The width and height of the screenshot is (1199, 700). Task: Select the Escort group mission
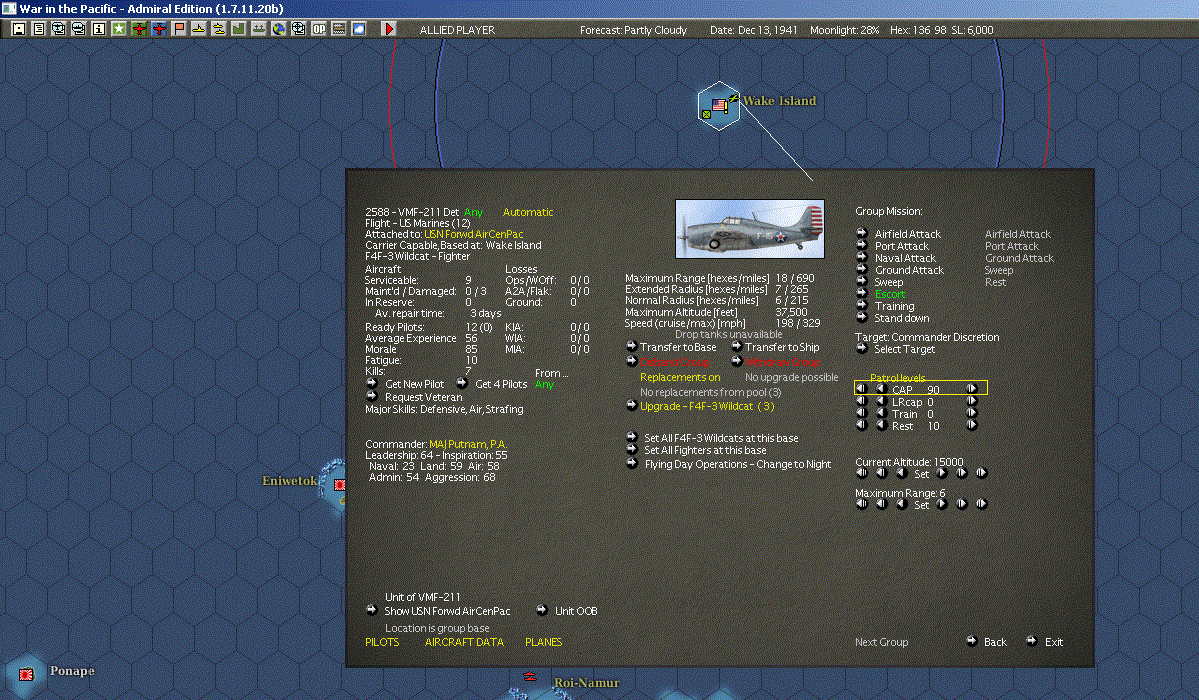[889, 294]
